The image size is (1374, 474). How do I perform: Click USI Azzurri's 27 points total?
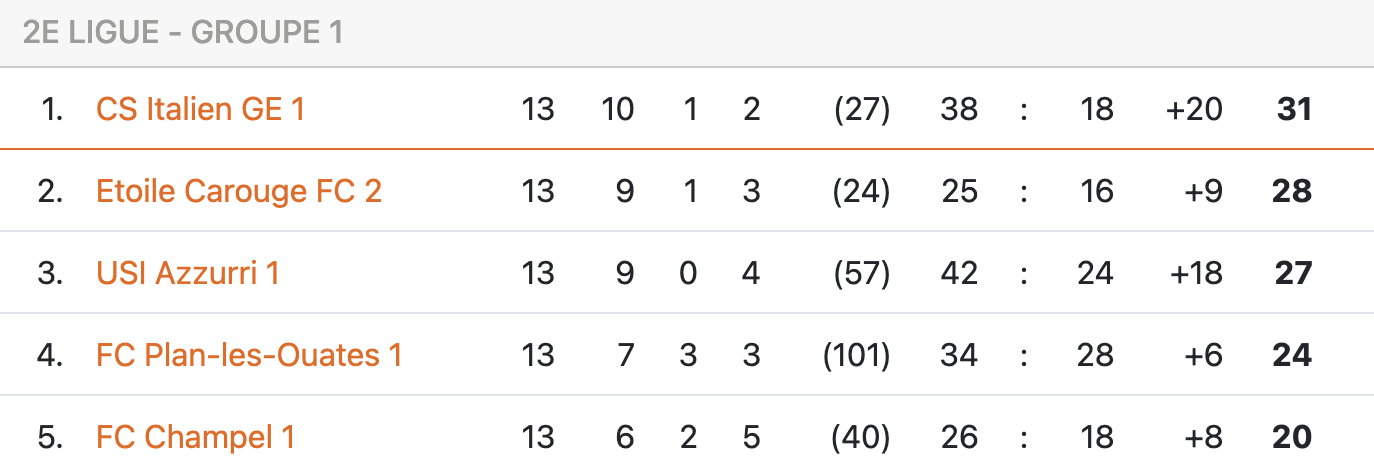[x=1293, y=272]
